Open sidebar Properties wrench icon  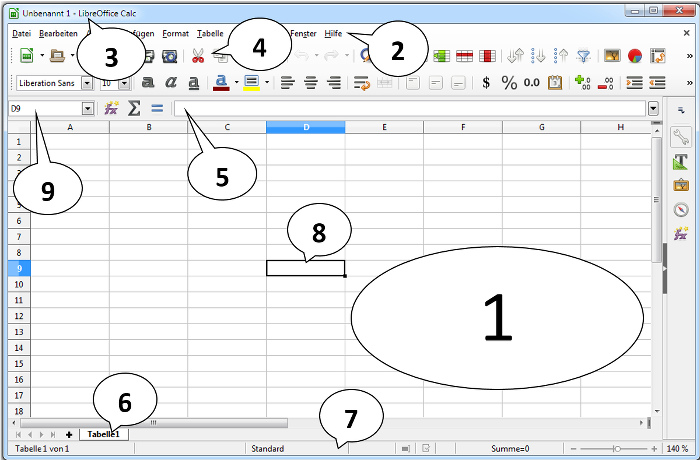tap(681, 137)
